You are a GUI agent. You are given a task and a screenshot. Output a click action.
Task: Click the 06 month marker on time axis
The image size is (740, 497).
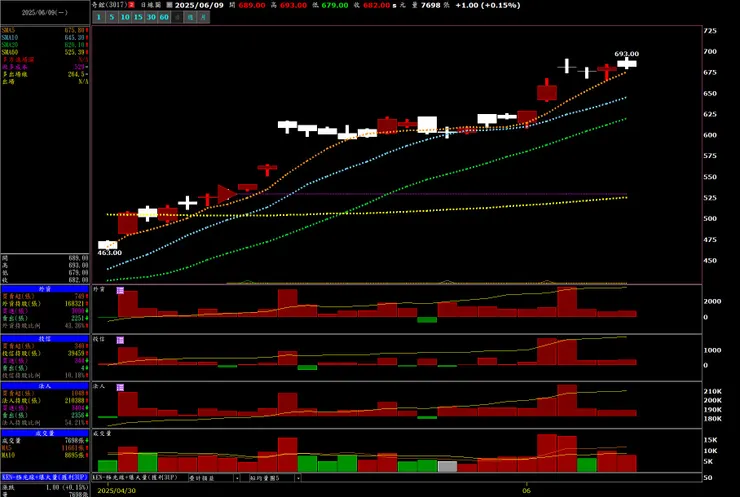click(526, 490)
